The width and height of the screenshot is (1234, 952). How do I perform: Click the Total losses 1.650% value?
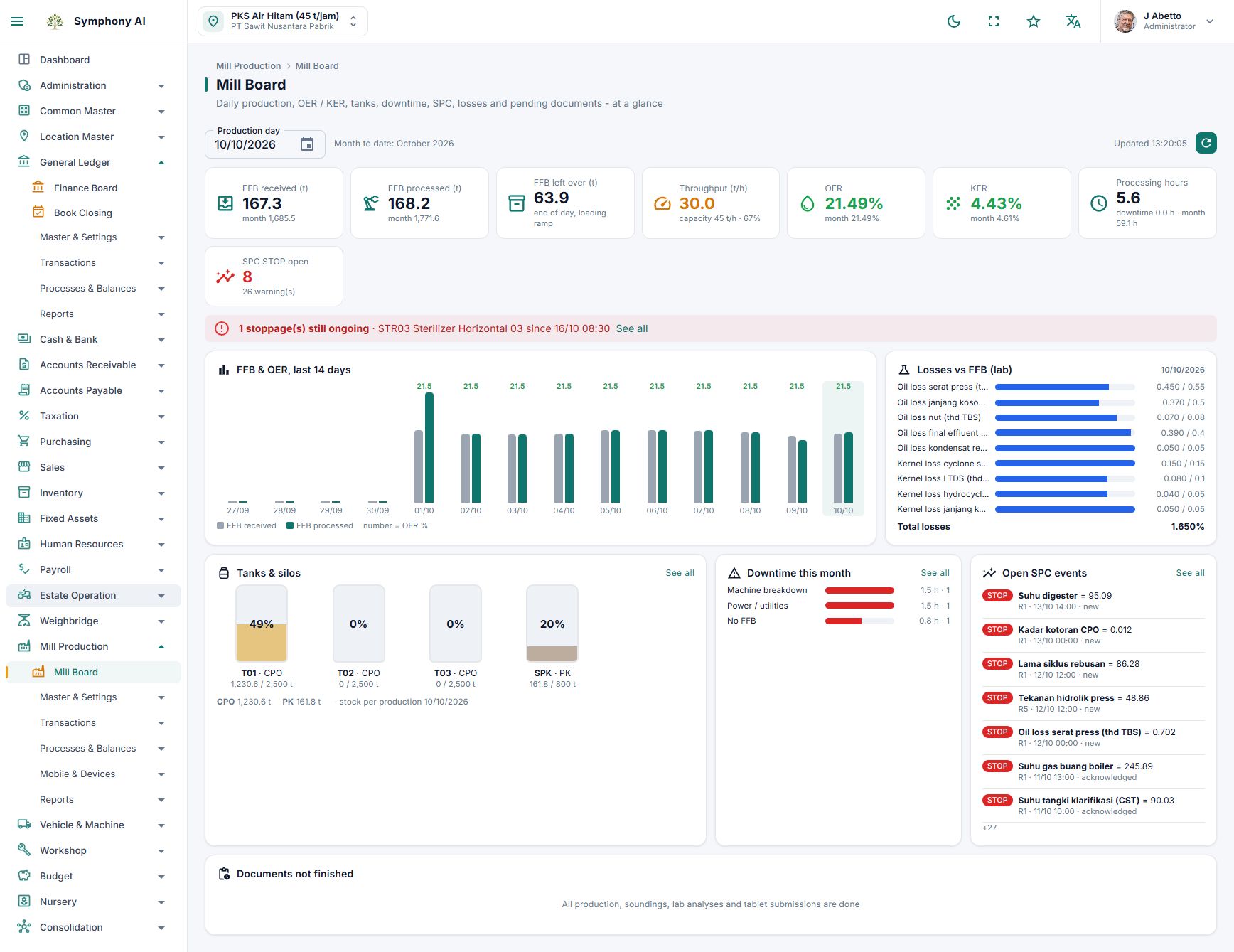tap(1187, 527)
